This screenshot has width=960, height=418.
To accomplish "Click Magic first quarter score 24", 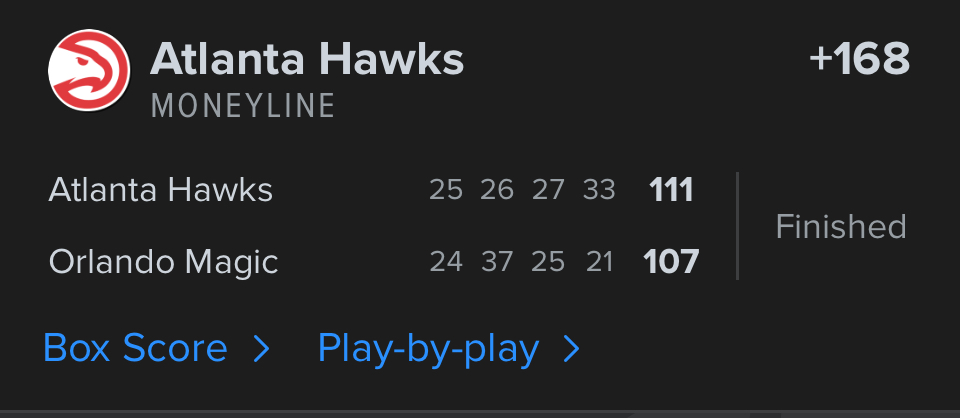I will click(x=446, y=262).
